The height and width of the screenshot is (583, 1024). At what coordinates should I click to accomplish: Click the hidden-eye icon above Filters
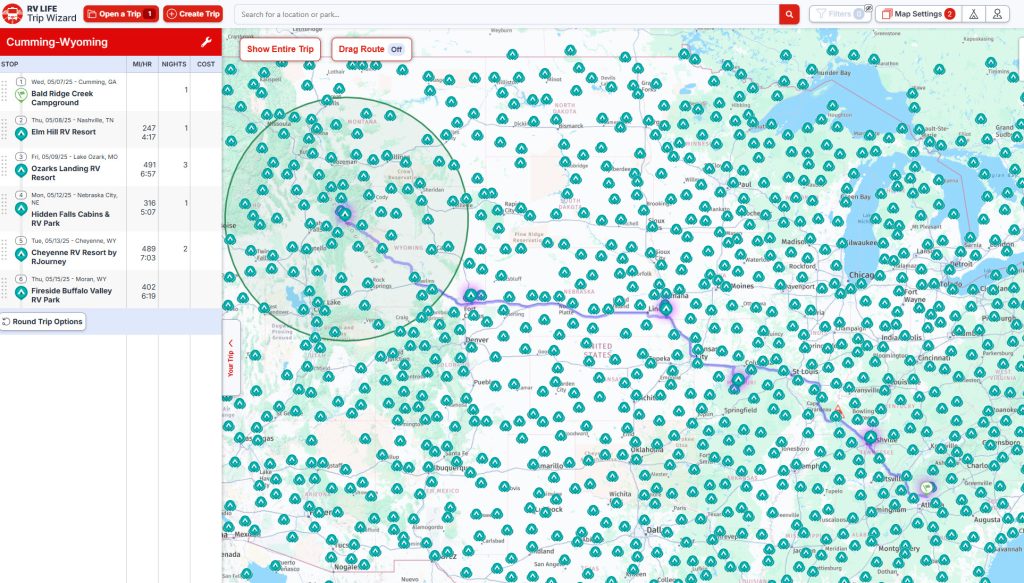pos(867,7)
